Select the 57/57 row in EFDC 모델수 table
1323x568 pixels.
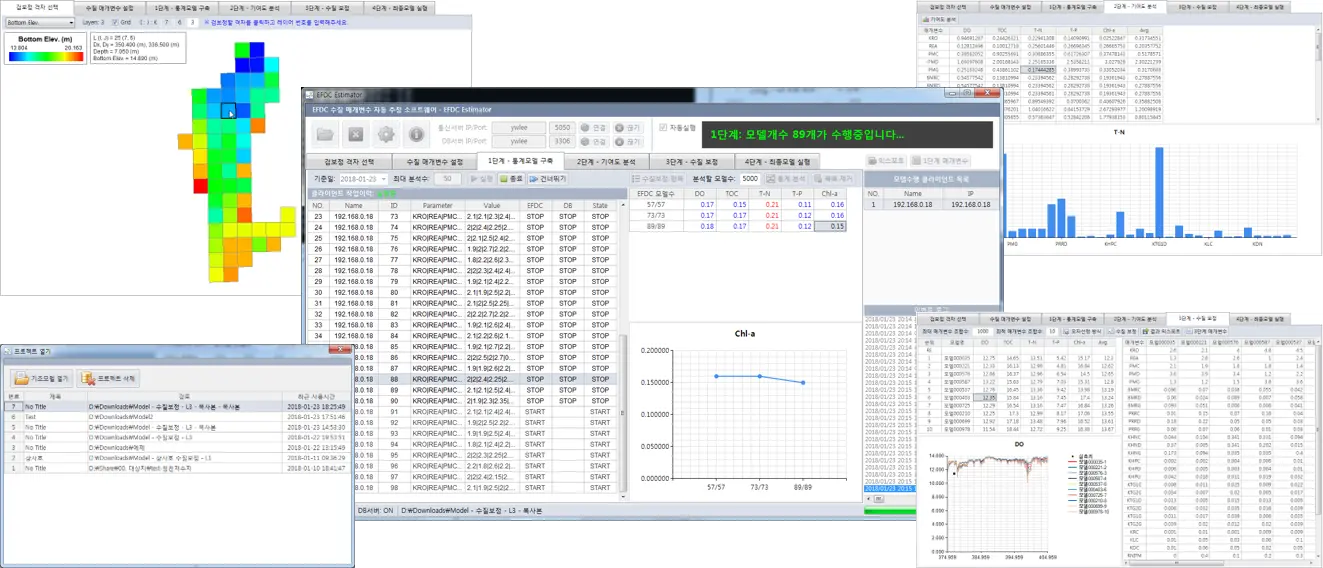[738, 203]
